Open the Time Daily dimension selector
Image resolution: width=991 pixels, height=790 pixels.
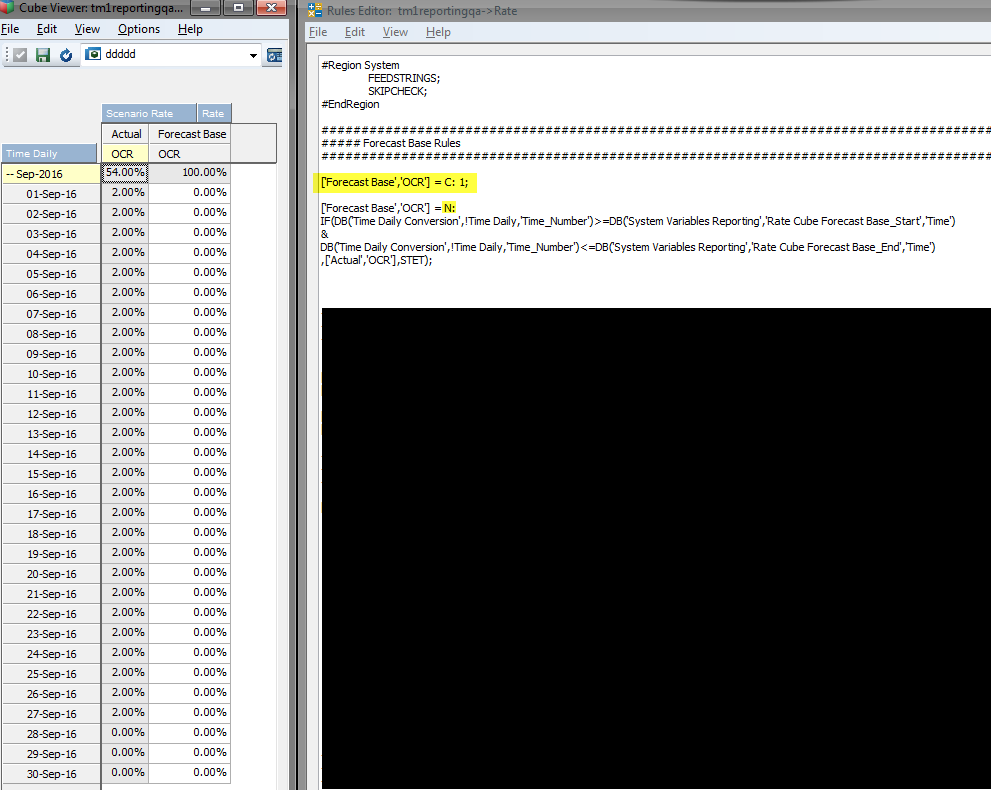[50, 154]
